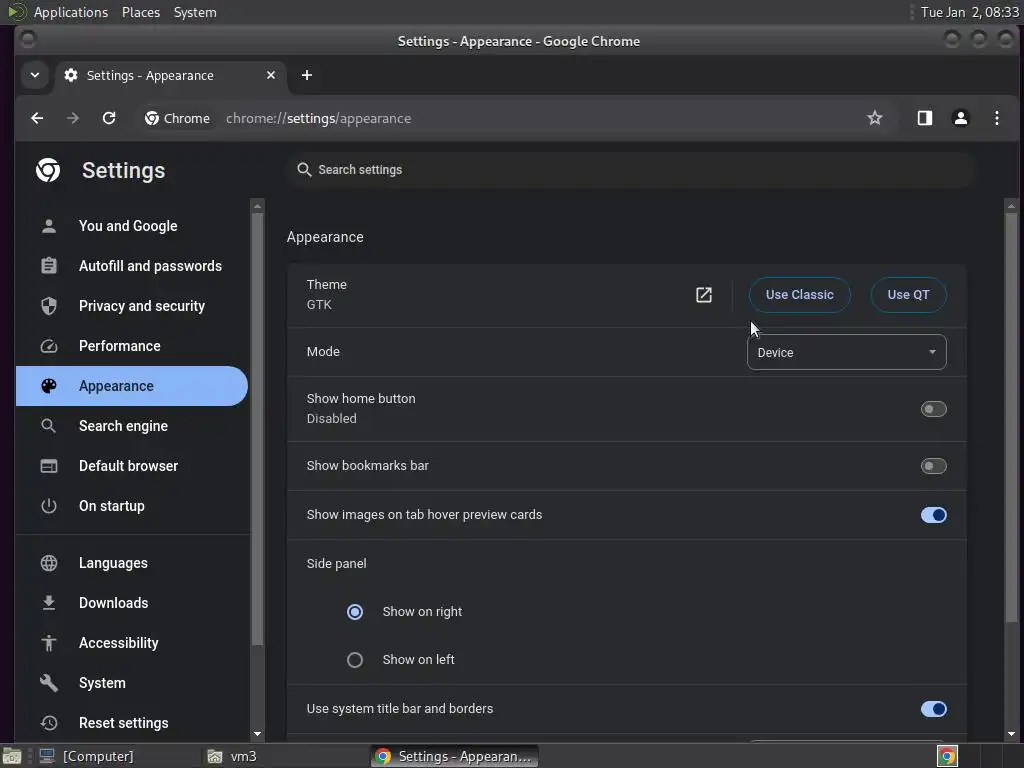Select Appearance in sidebar

point(132,386)
